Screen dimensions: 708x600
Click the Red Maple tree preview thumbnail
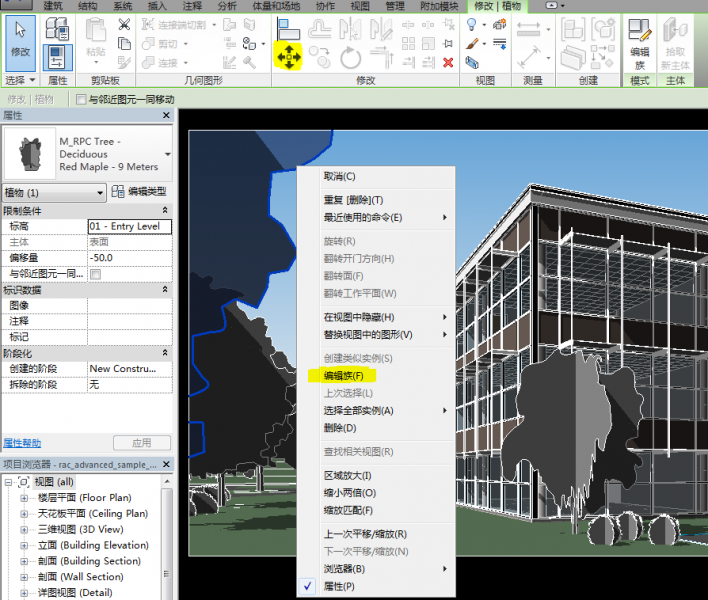(x=30, y=154)
